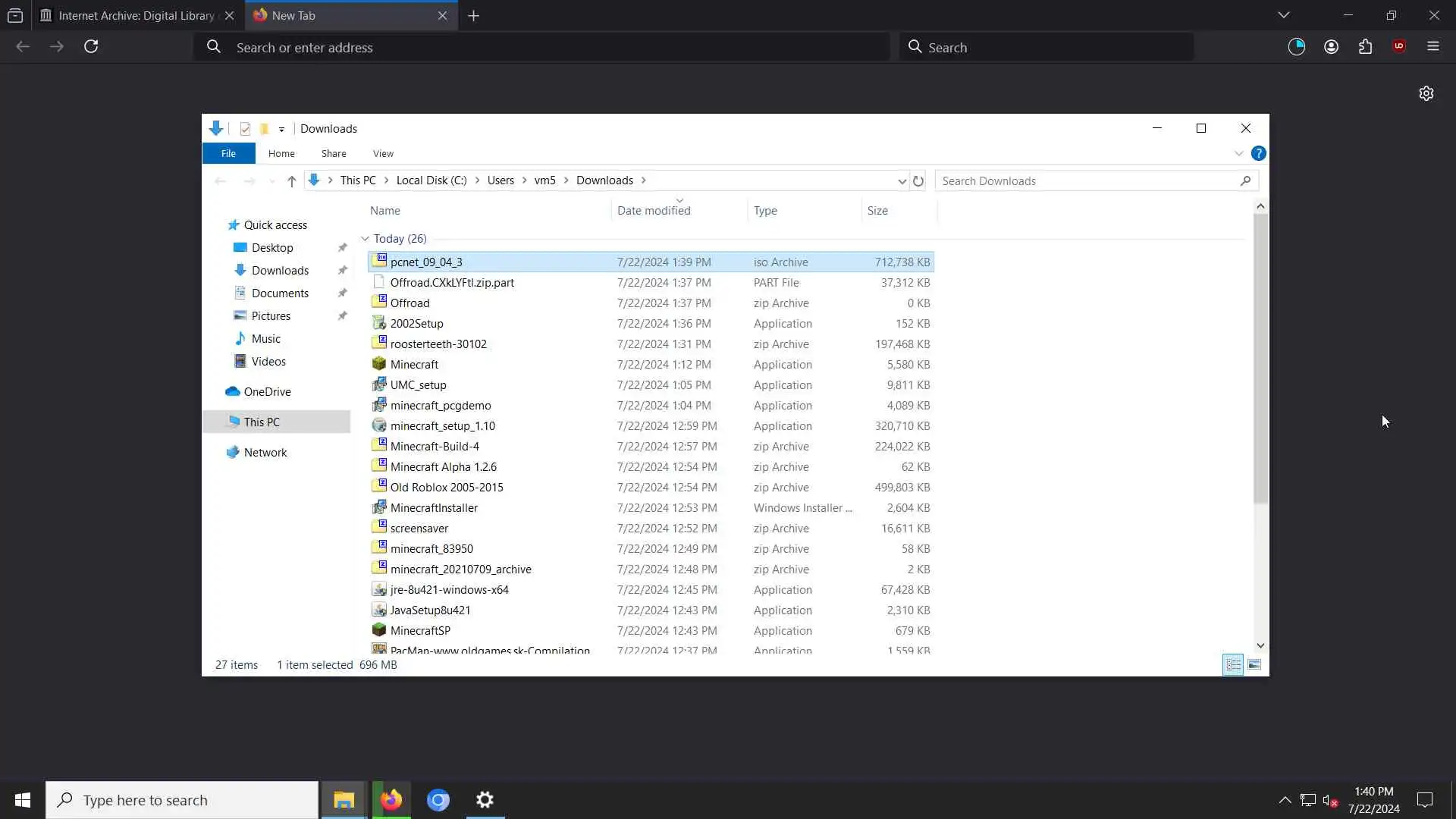The height and width of the screenshot is (819, 1456).
Task: Switch to details view button
Action: click(1233, 665)
